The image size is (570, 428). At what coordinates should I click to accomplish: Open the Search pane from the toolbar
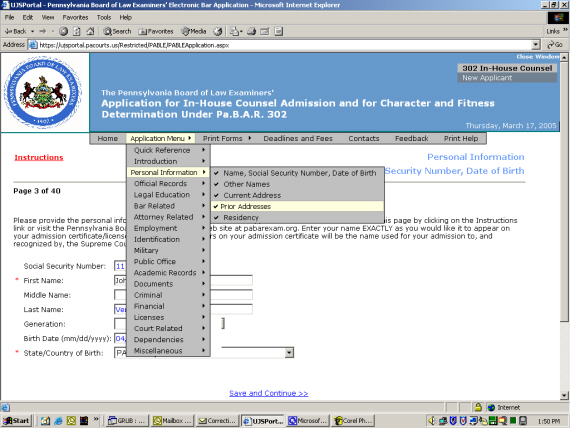[x=117, y=31]
